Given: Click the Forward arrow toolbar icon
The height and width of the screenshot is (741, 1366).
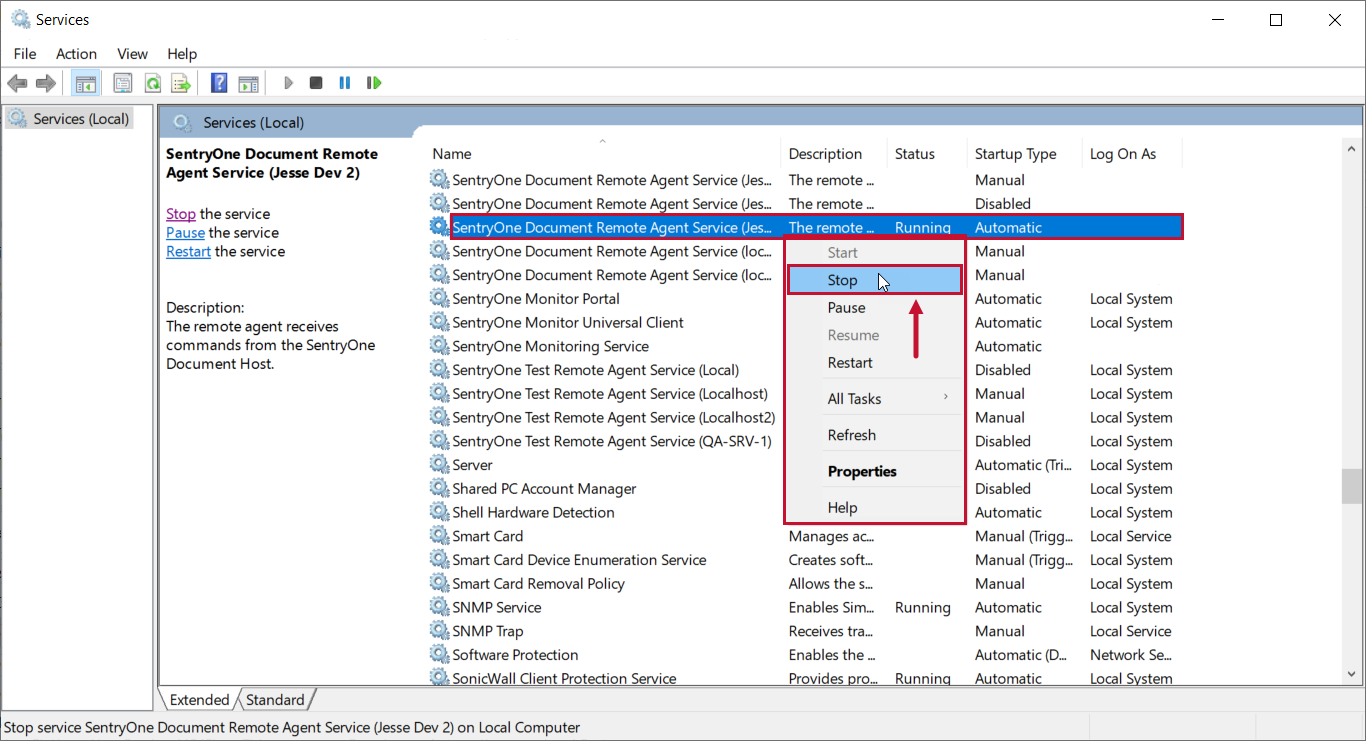Looking at the screenshot, I should (x=46, y=83).
